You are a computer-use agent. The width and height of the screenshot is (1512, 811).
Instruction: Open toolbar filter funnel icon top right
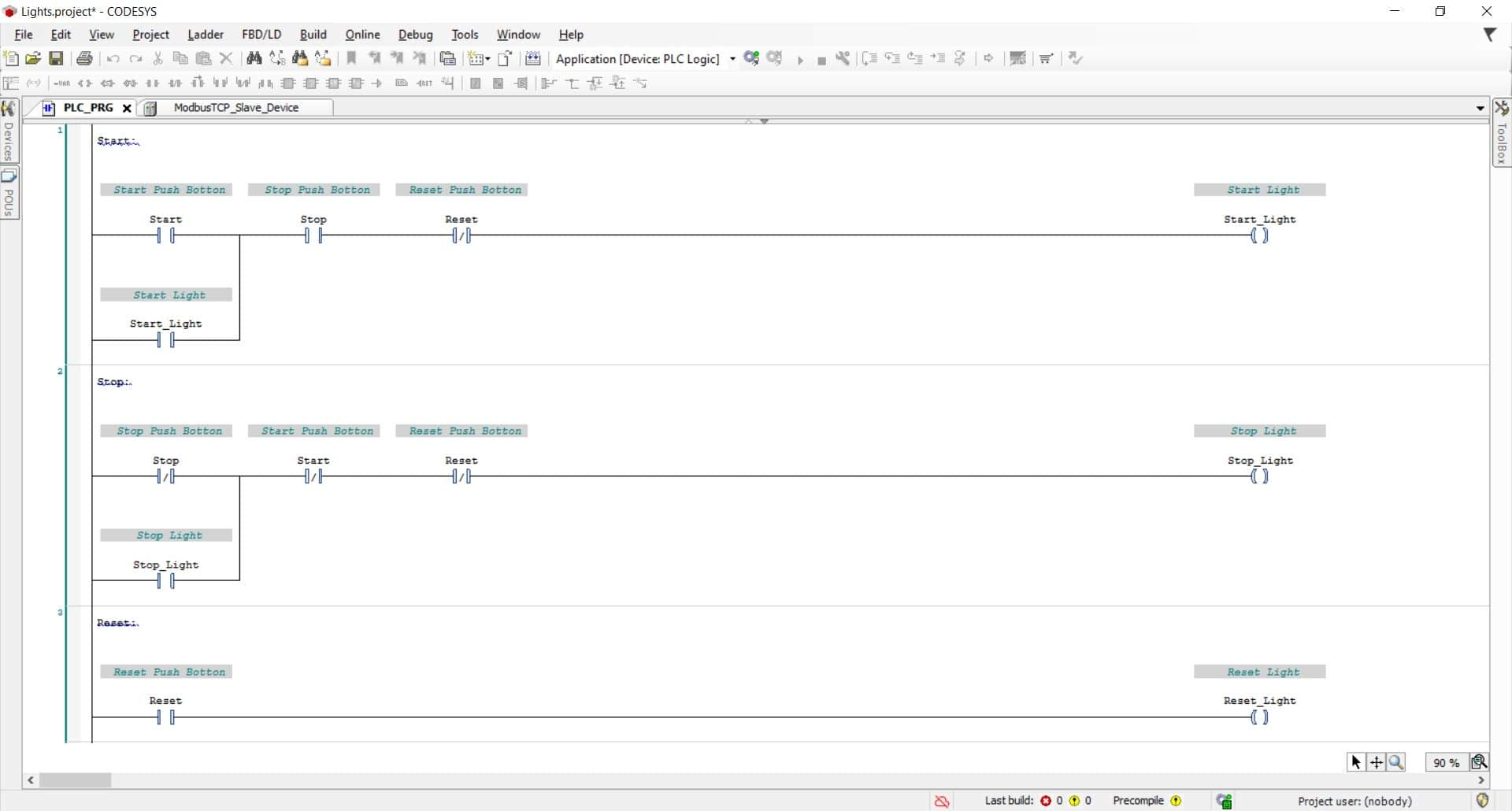click(1490, 35)
